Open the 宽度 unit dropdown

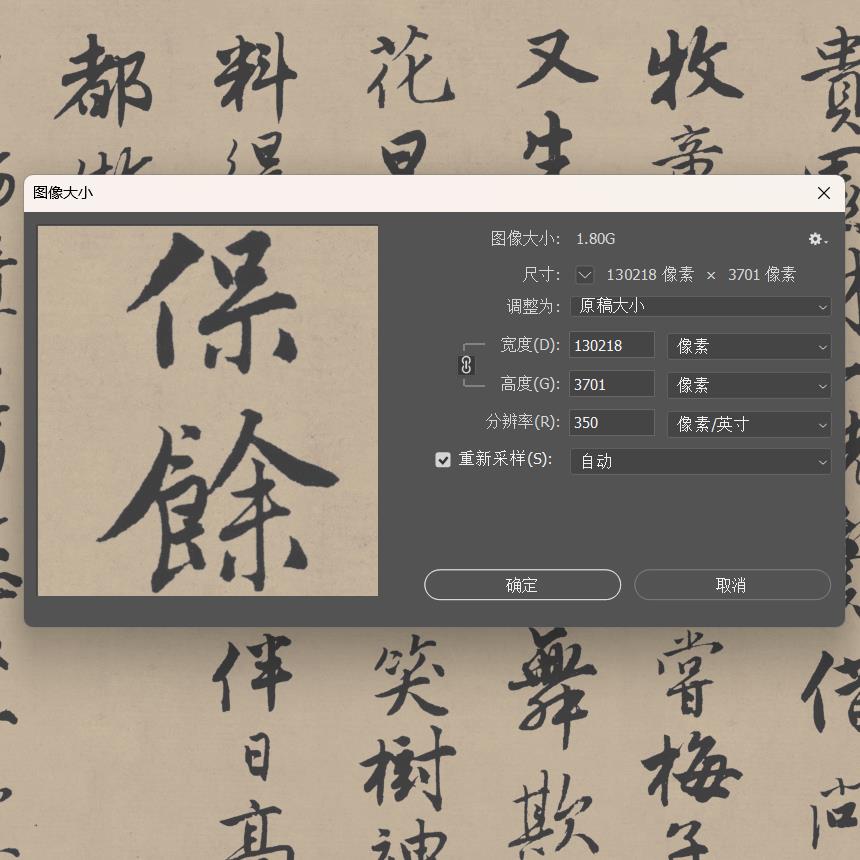749,347
